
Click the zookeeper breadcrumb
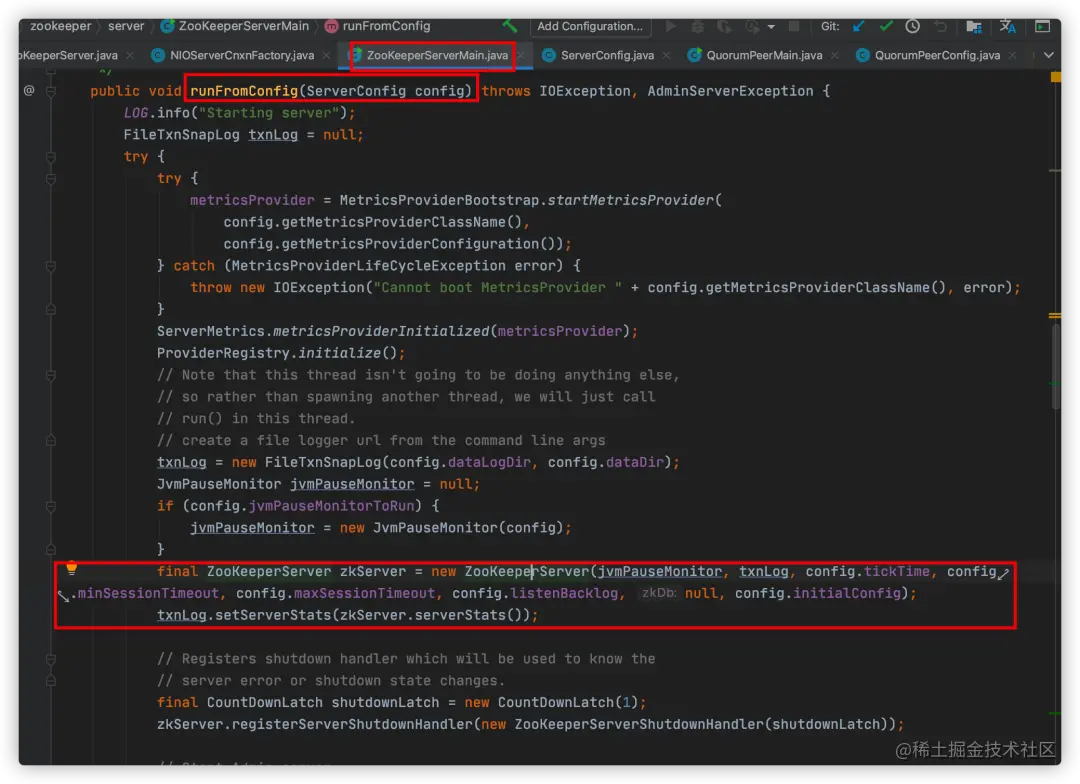click(61, 26)
